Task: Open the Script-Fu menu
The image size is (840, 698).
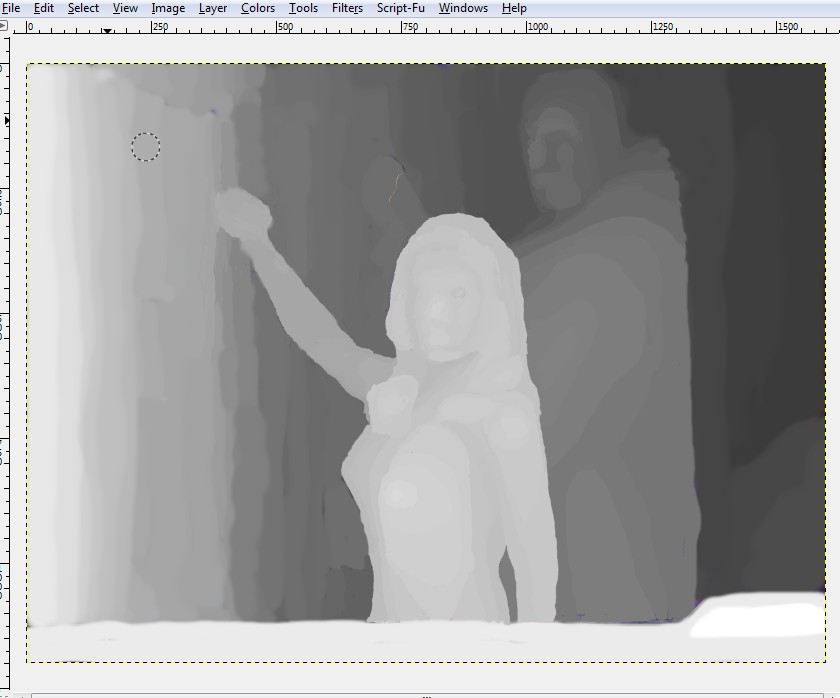Action: pos(401,8)
